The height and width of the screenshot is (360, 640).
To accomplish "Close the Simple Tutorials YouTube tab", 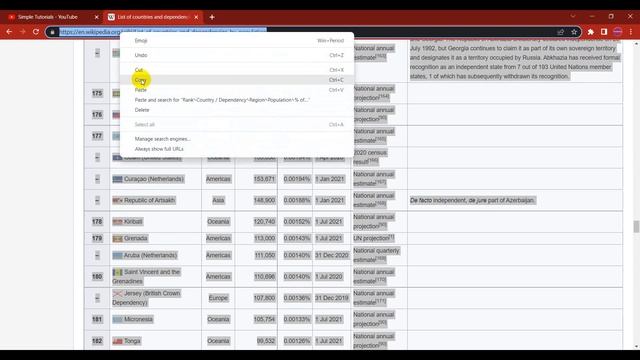I will click(96, 17).
